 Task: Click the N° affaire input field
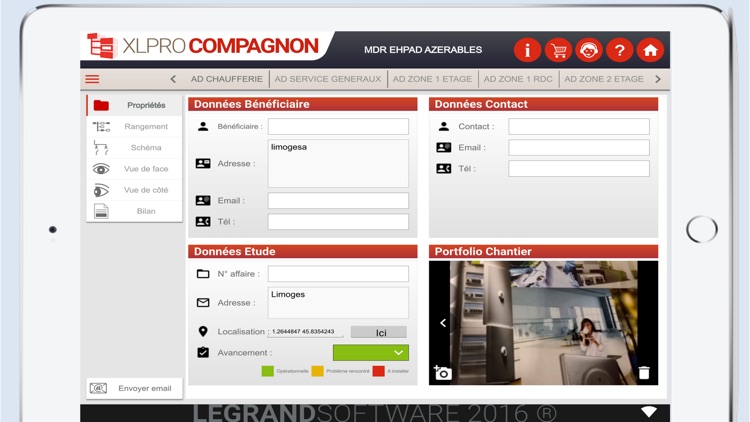(x=338, y=274)
